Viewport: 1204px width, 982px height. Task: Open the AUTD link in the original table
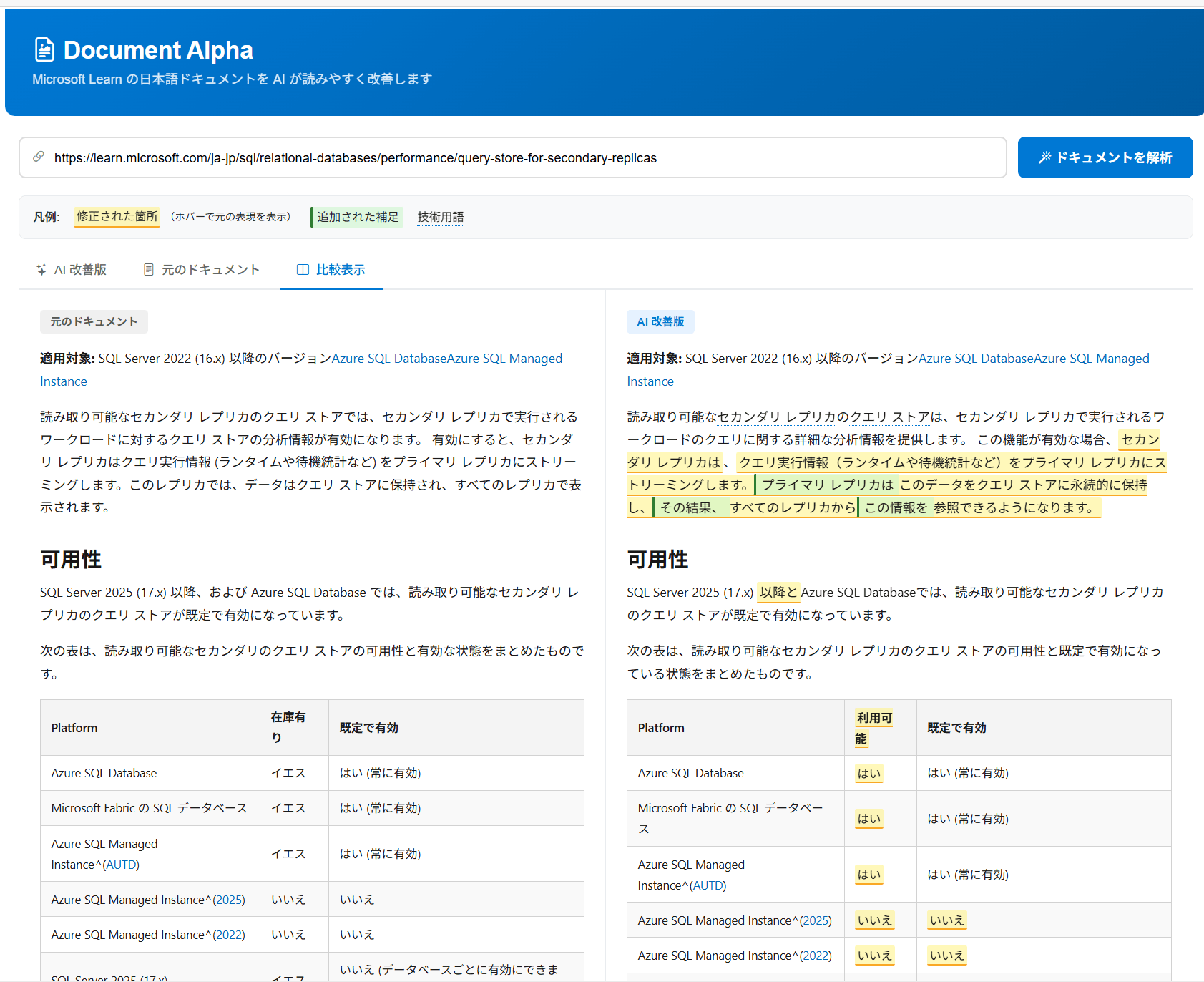[121, 865]
